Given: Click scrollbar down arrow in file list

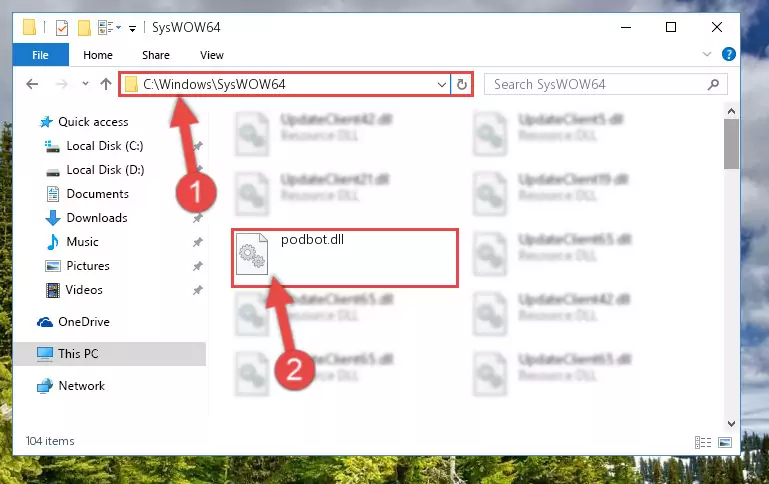Looking at the screenshot, I should point(731,424).
